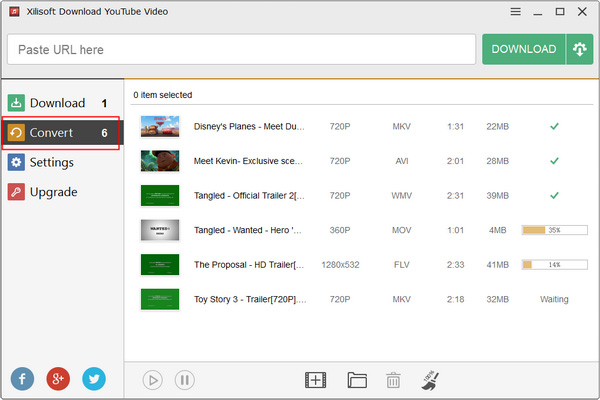
Task: Click the Waiting status of Toy Story 3
Action: 554,299
